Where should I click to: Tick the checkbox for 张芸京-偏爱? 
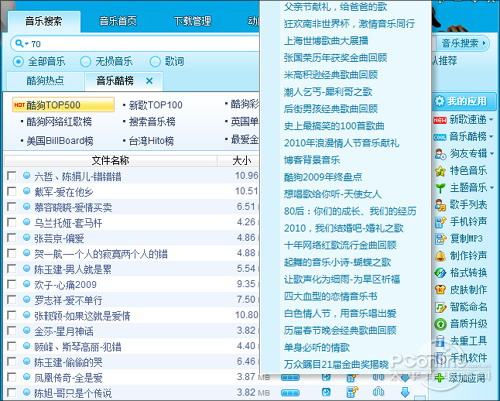tap(12, 238)
